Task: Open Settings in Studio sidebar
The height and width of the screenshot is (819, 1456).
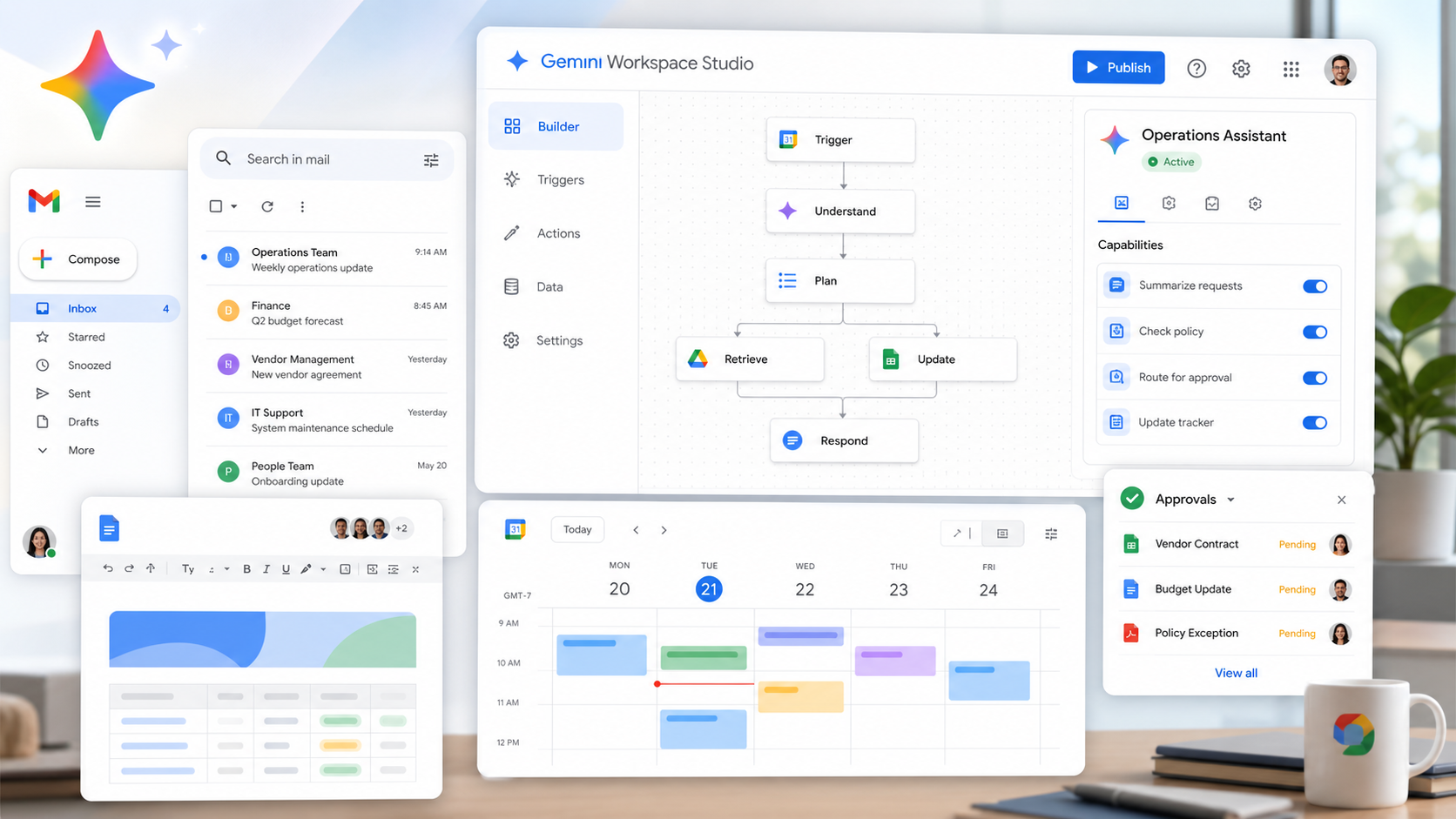Action: coord(543,340)
